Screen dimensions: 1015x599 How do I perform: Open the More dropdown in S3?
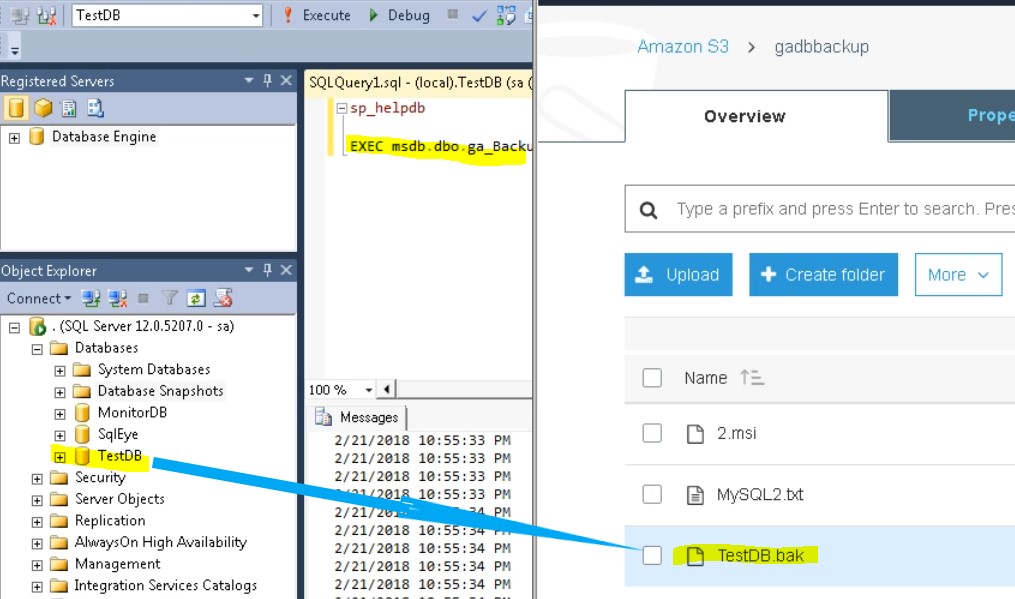click(958, 275)
